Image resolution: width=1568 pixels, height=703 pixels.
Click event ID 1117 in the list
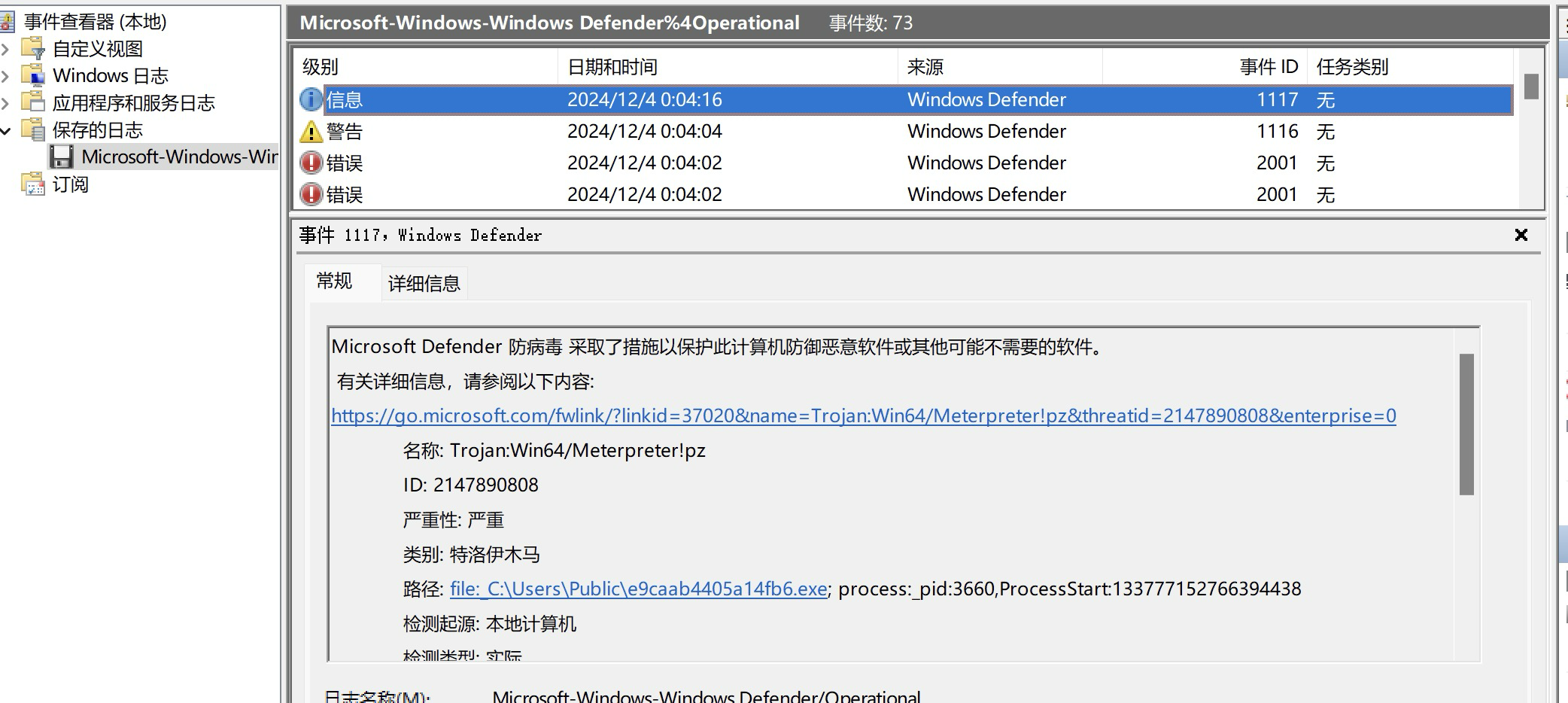point(1277,99)
